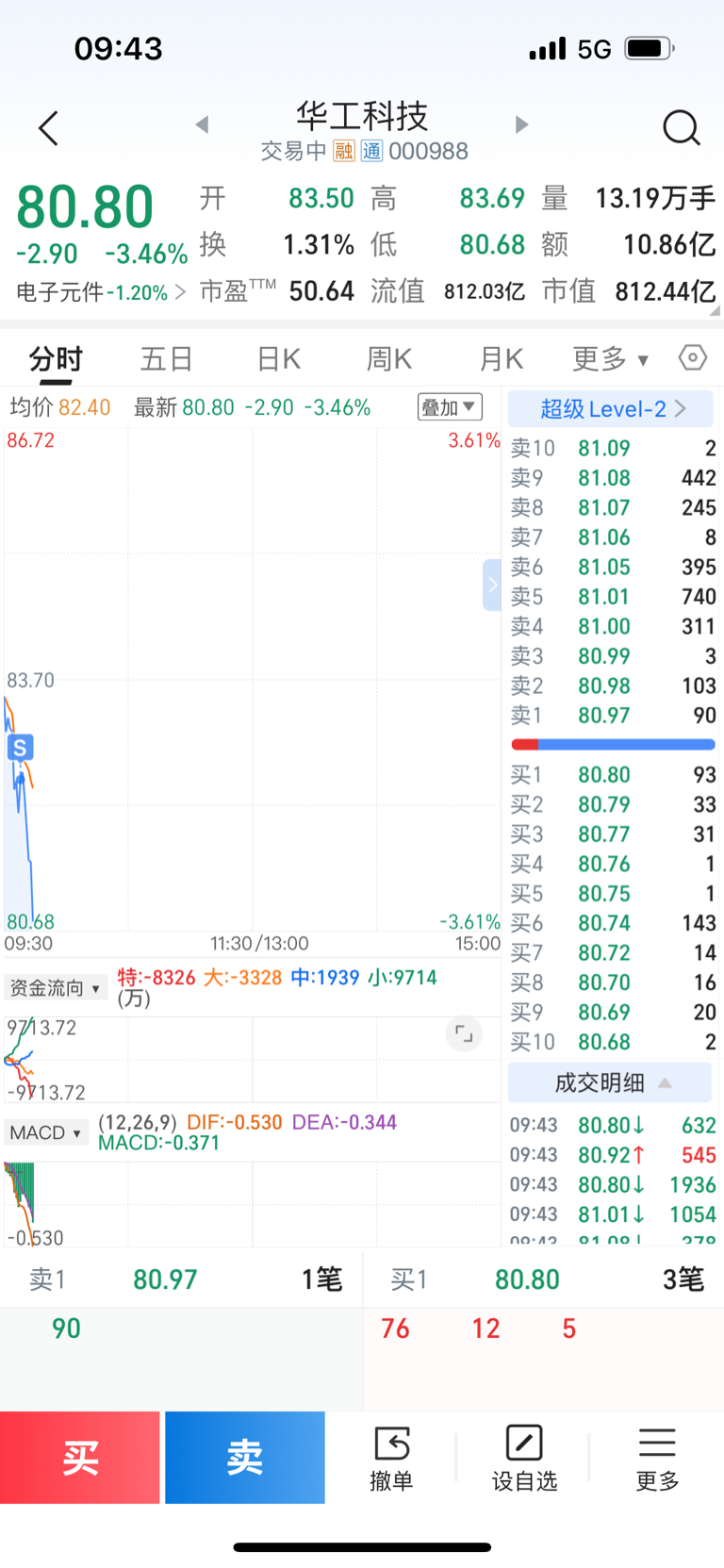Tap stock title 华工科技

[x=362, y=116]
